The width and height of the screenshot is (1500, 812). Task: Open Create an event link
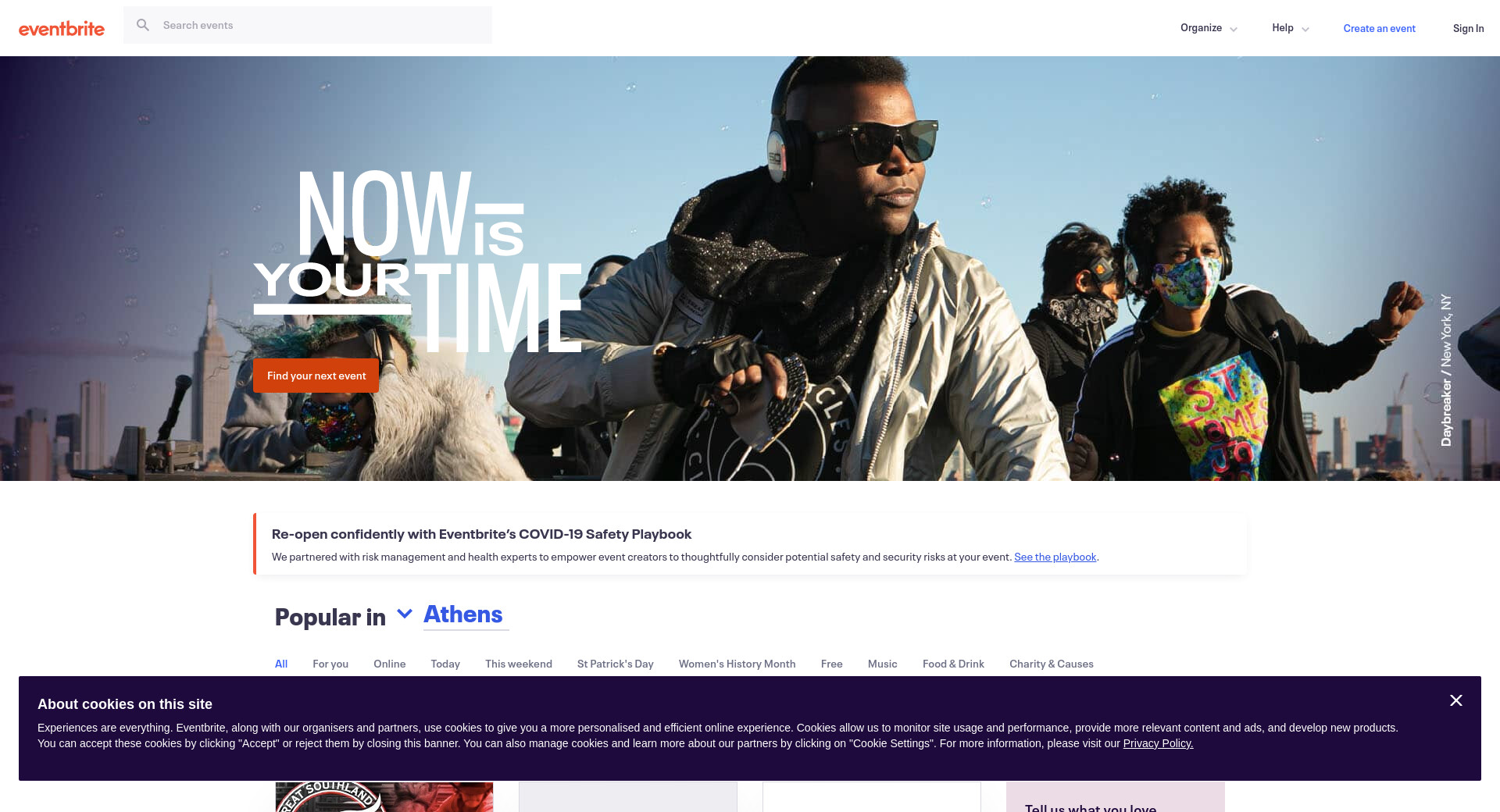(x=1379, y=28)
